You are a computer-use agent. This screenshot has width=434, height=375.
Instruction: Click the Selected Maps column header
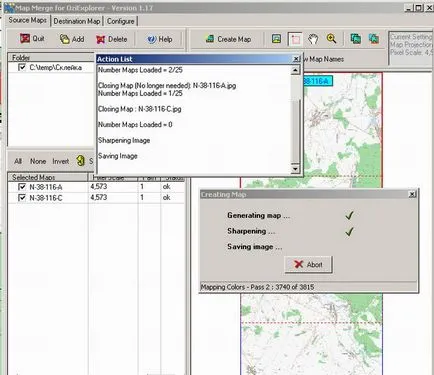48,177
